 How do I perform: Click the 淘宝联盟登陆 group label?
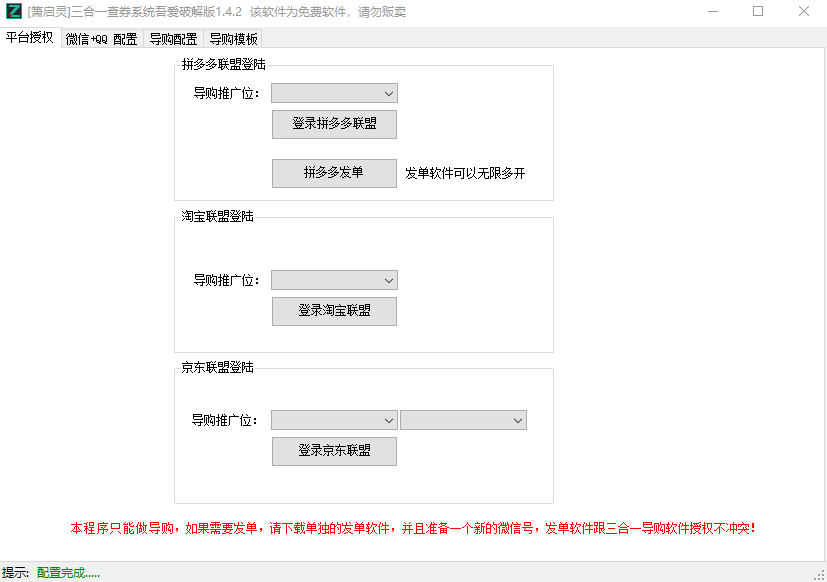click(217, 216)
